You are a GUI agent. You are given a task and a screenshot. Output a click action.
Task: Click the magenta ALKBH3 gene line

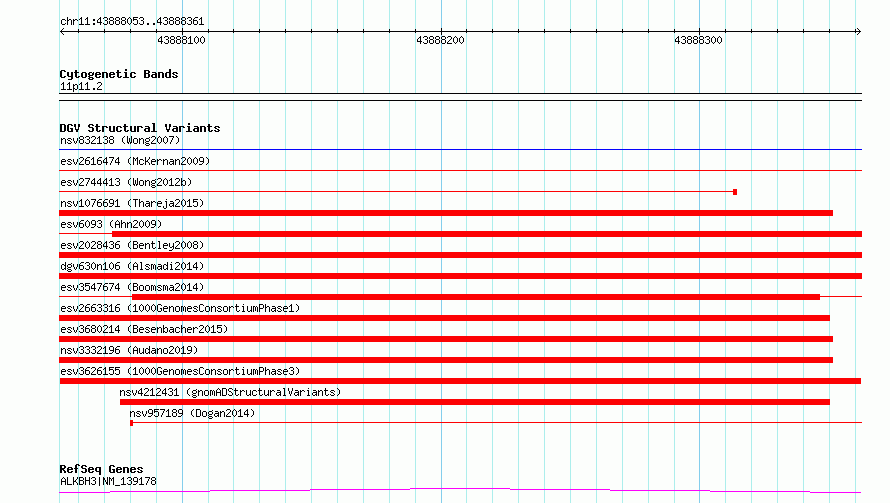460,491
